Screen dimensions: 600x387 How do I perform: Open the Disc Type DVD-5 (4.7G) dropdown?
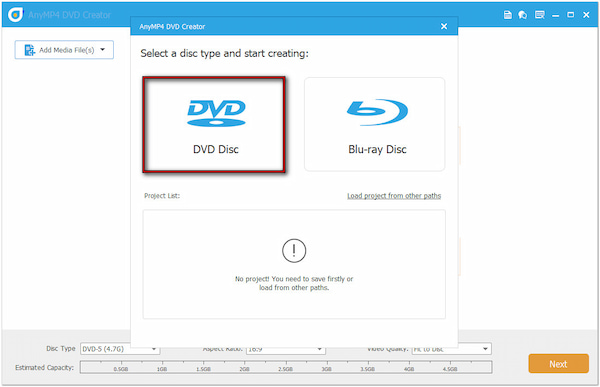point(120,349)
